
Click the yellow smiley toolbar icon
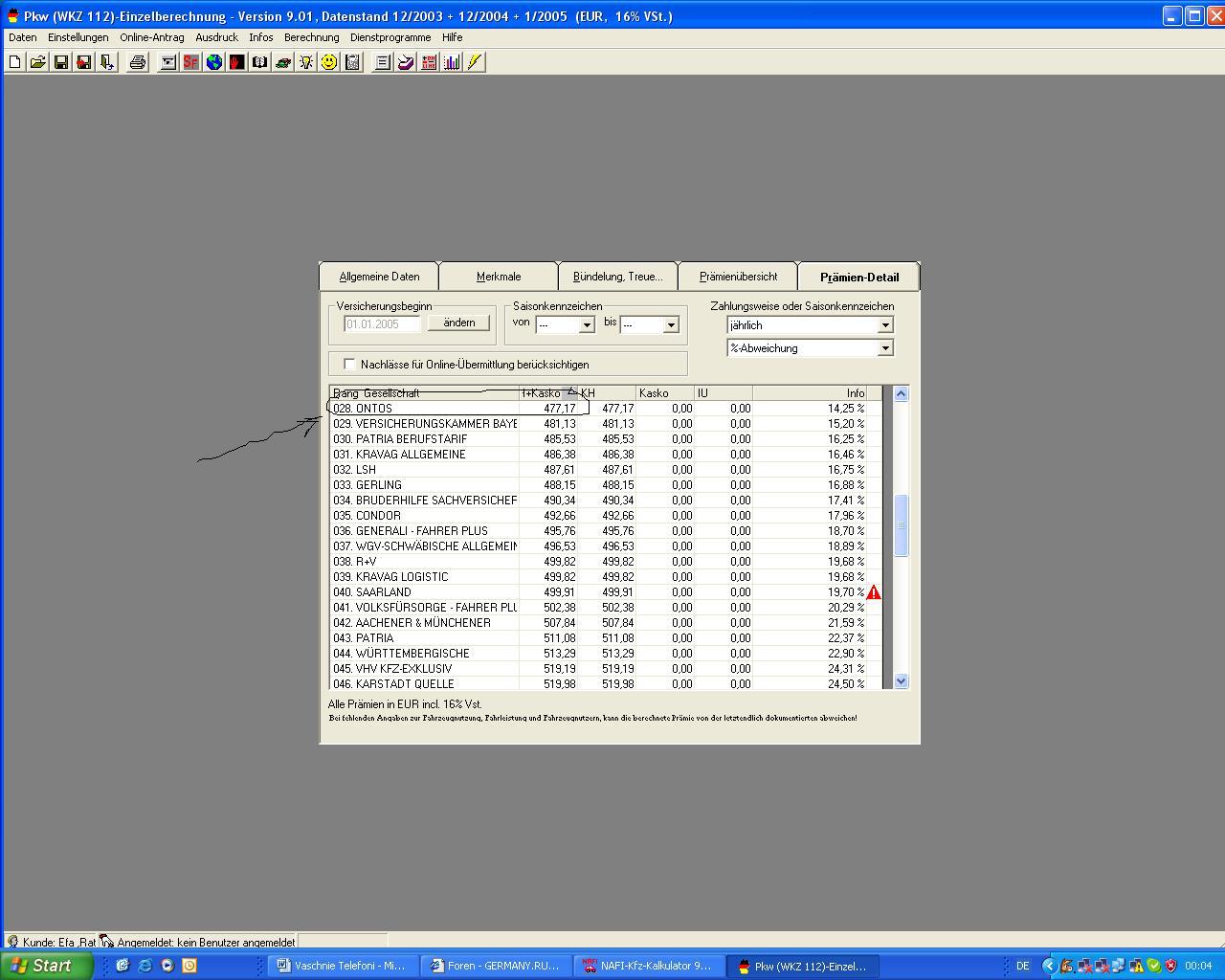click(x=329, y=62)
